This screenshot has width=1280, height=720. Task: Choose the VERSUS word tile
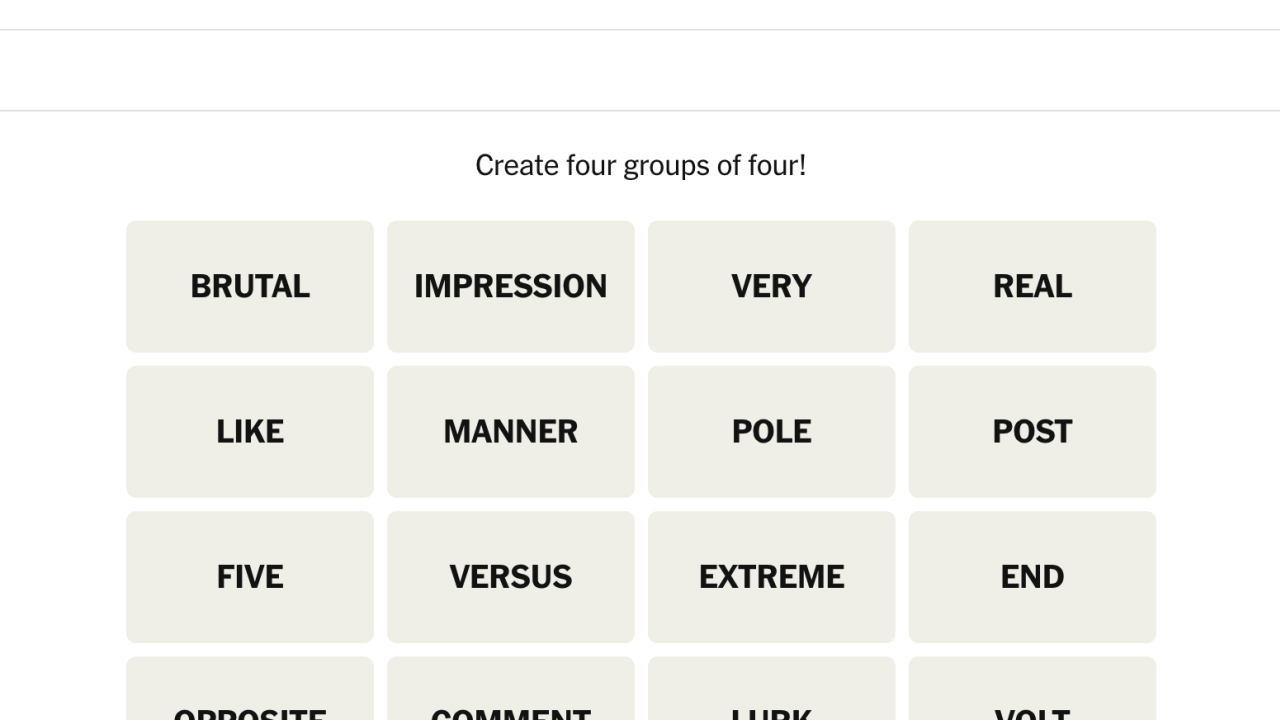click(x=511, y=576)
